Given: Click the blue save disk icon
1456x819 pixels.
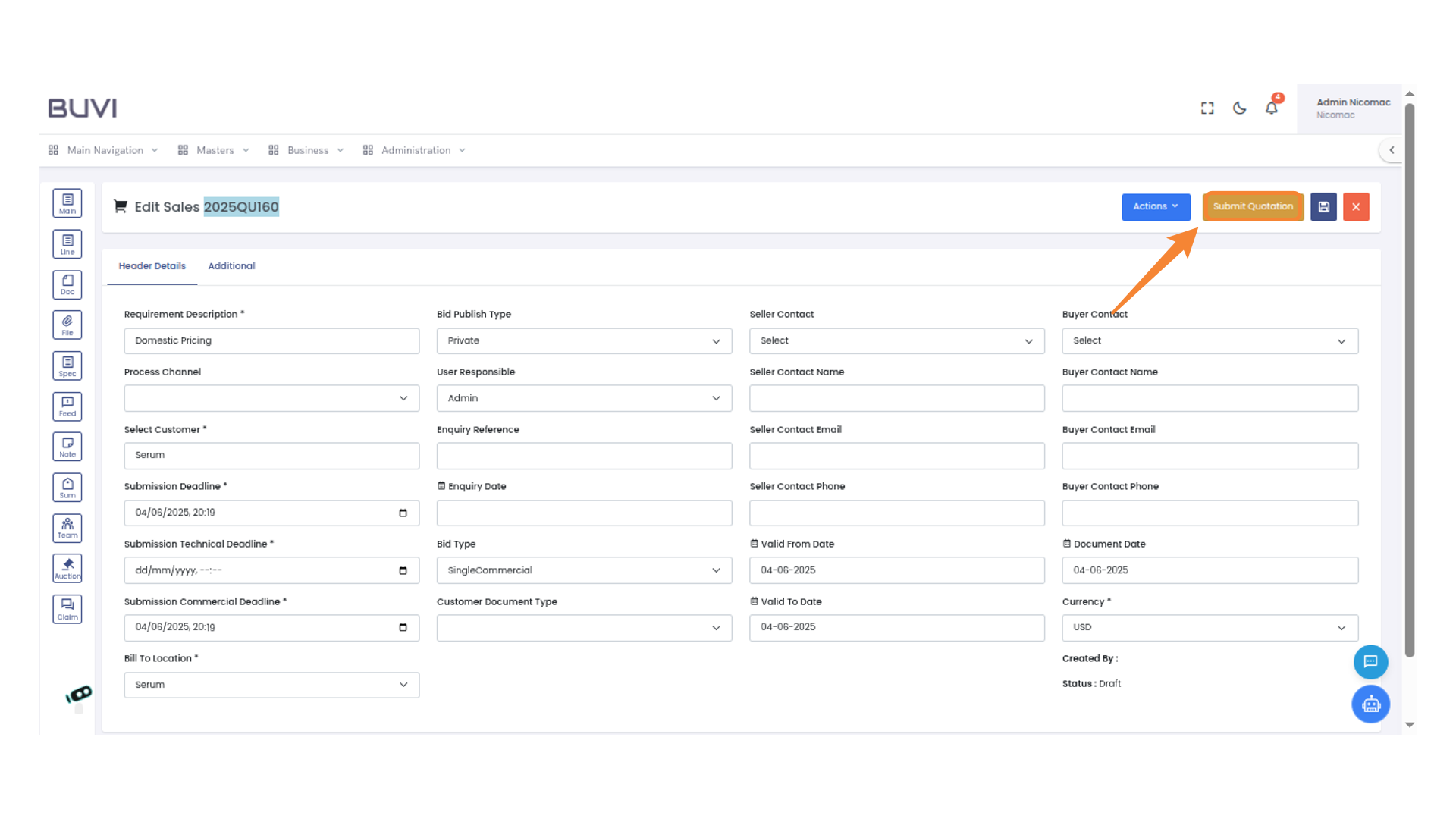Looking at the screenshot, I should 1323,207.
